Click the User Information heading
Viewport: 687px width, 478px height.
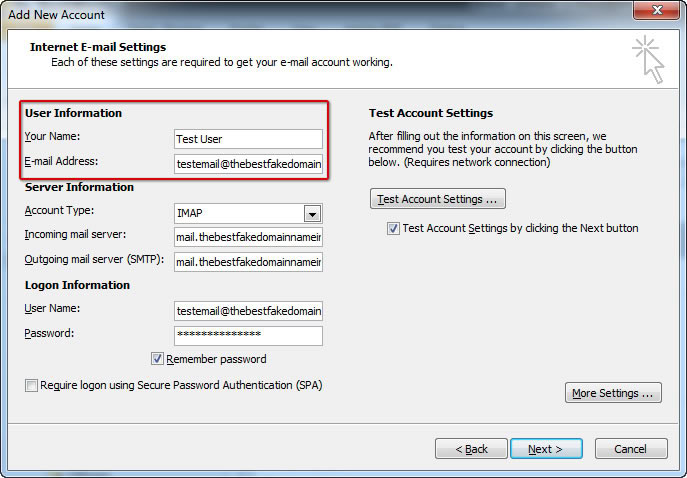(x=74, y=113)
